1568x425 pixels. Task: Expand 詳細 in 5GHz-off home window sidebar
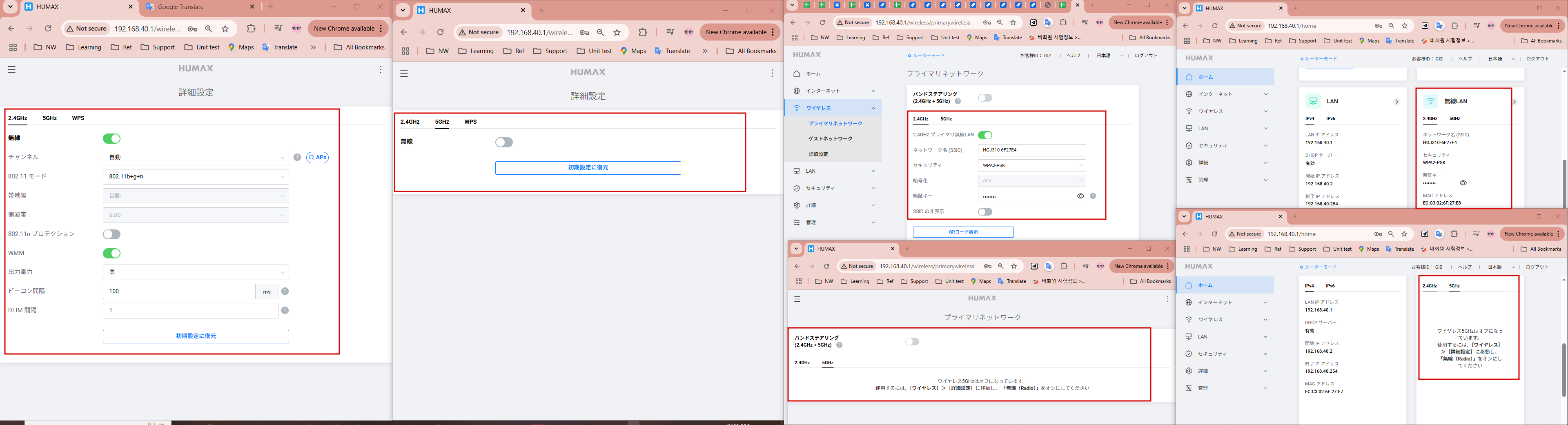point(1265,371)
